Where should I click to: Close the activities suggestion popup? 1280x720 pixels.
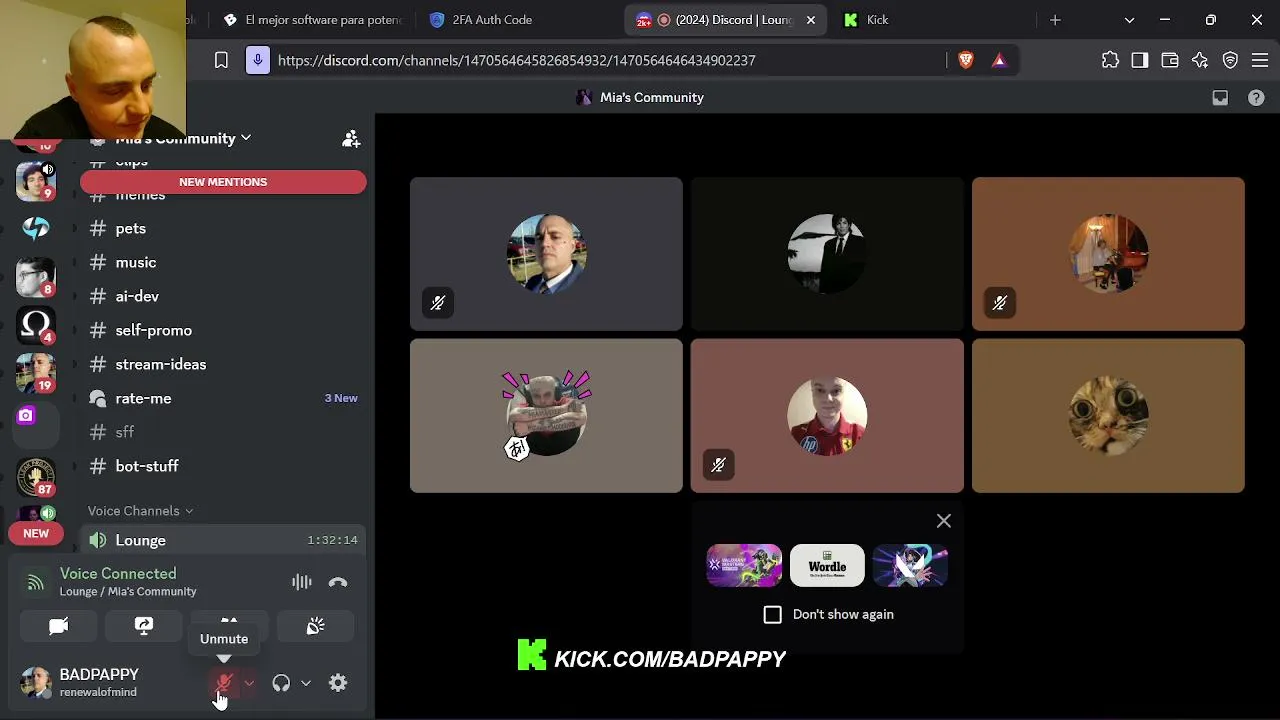click(944, 521)
